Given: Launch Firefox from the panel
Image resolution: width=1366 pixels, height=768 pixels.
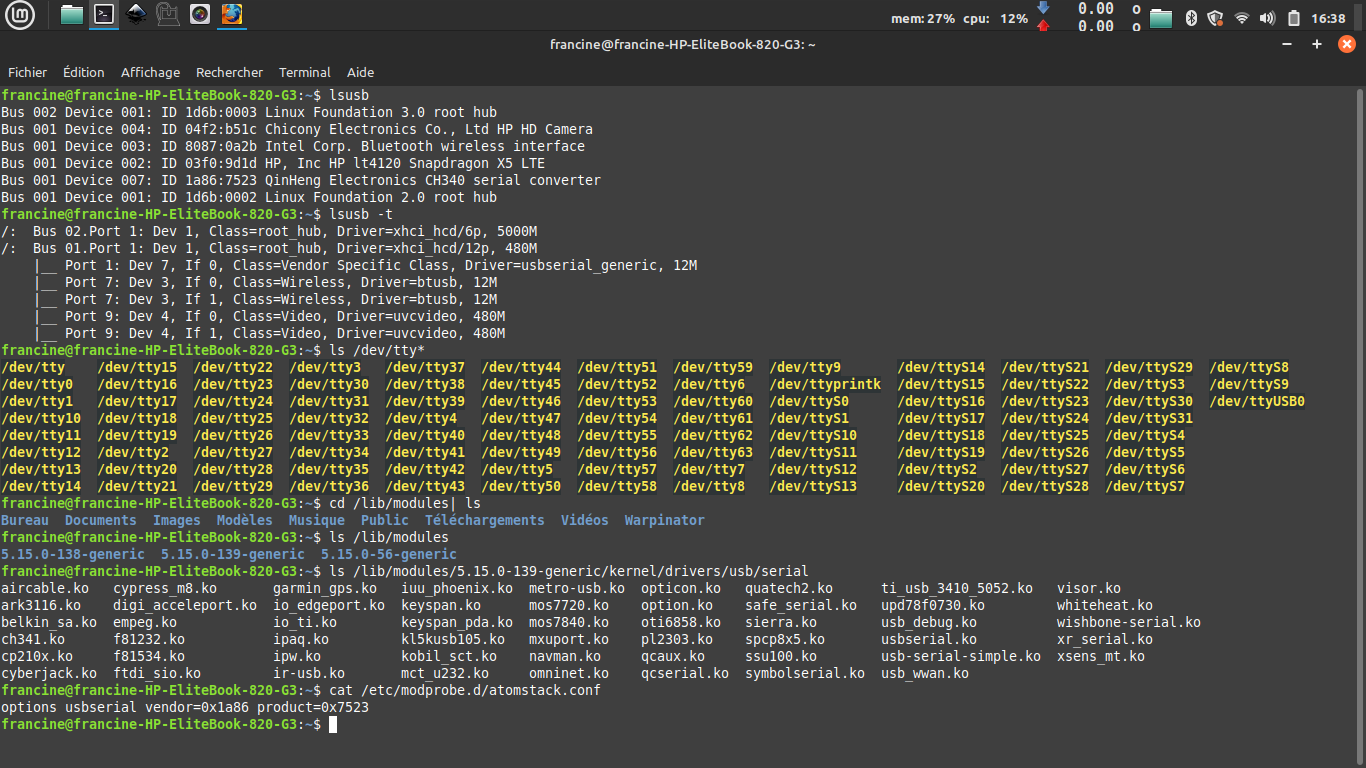Looking at the screenshot, I should [232, 15].
